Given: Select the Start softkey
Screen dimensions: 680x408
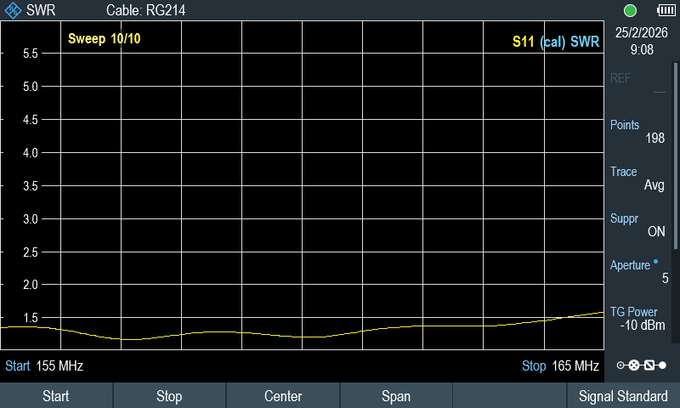Looking at the screenshot, I should [x=56, y=395].
